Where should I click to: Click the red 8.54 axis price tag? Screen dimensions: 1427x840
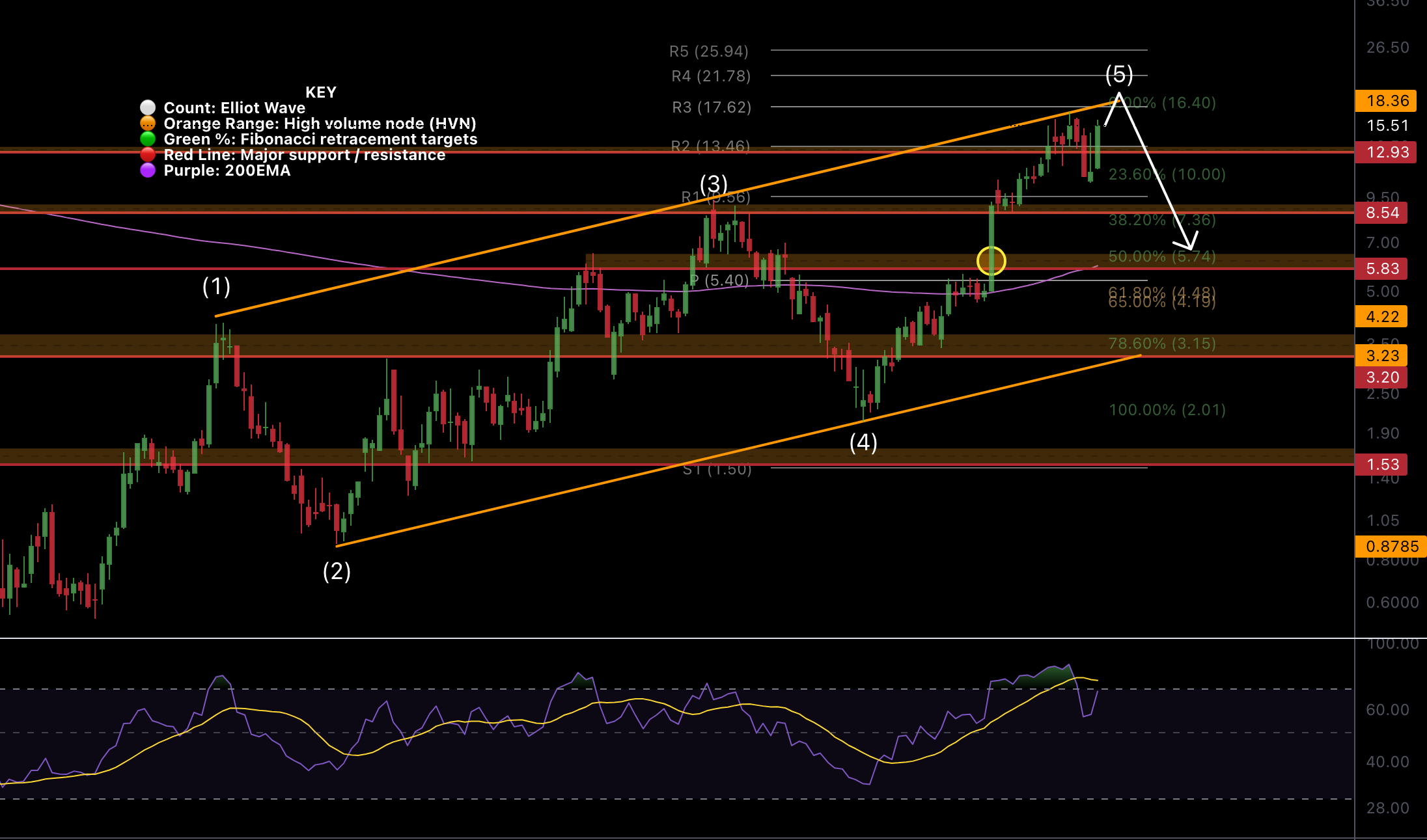tap(1382, 213)
